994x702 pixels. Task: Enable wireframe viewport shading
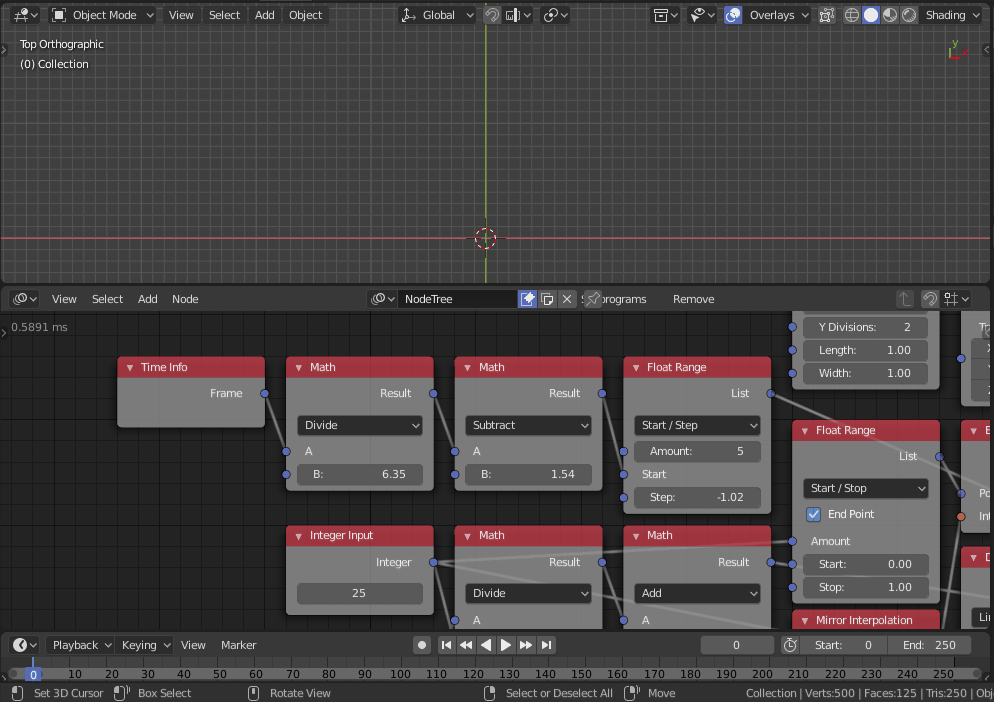[x=850, y=15]
